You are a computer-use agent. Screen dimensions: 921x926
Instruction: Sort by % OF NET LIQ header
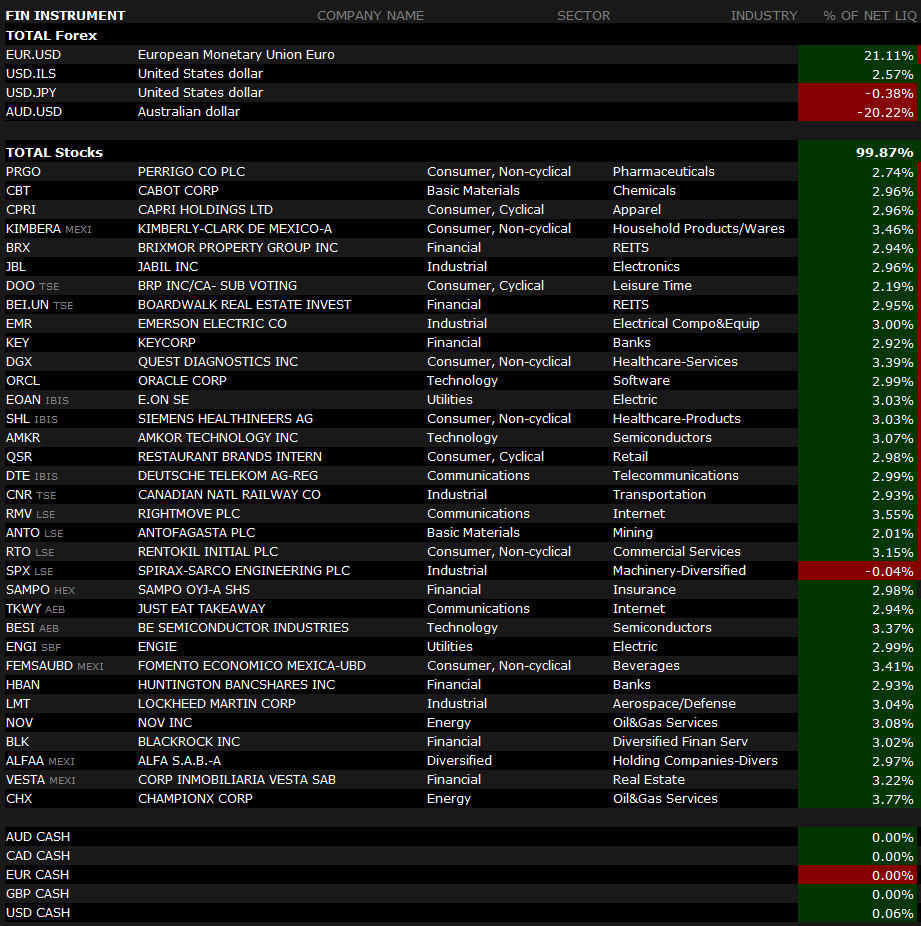pos(870,15)
